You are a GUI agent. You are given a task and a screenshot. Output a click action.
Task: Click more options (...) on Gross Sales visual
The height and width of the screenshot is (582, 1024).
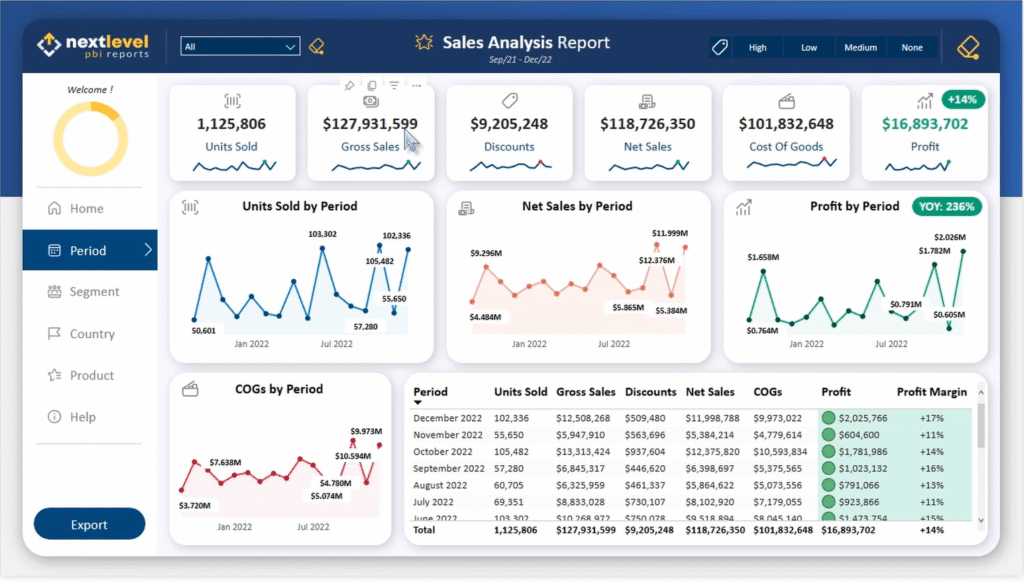tap(417, 85)
